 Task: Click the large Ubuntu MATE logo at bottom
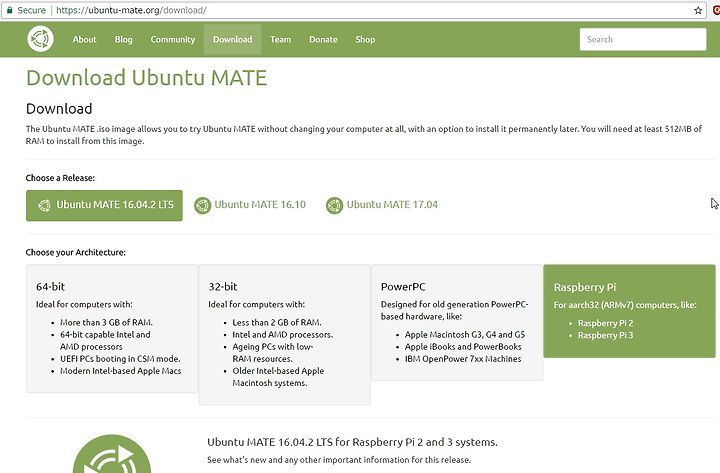coord(112,454)
